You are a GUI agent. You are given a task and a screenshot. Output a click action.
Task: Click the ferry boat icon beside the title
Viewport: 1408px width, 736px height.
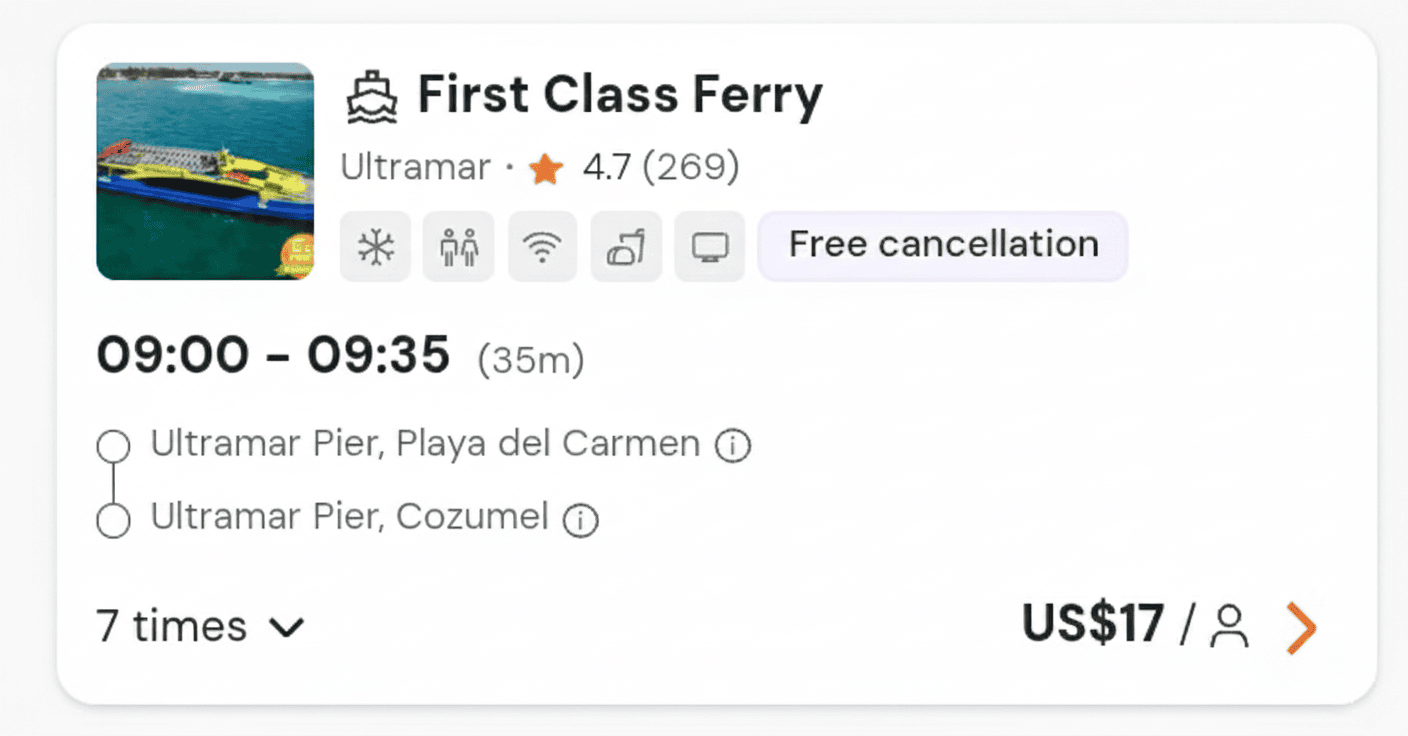[371, 94]
